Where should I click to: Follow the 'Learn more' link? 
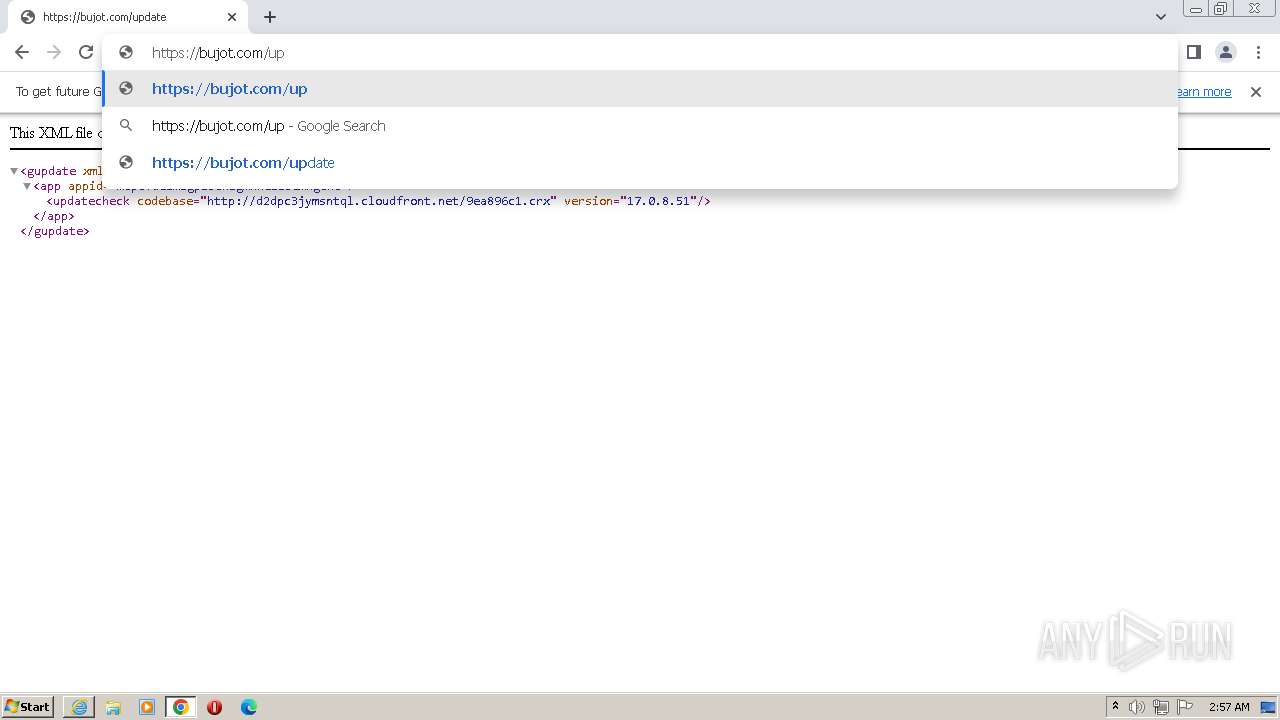click(x=1203, y=92)
